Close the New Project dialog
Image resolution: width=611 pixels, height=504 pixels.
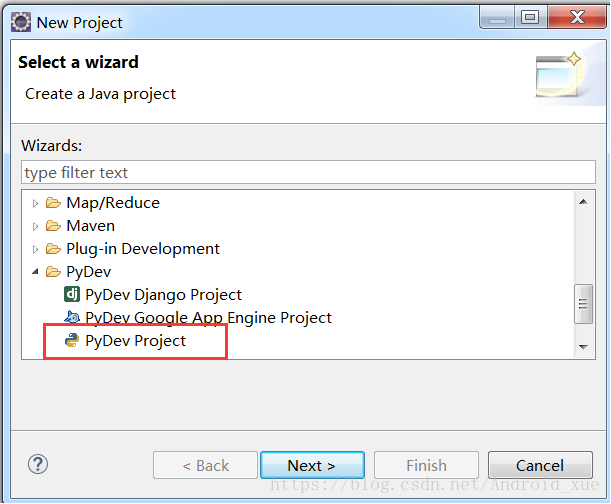tap(577, 18)
